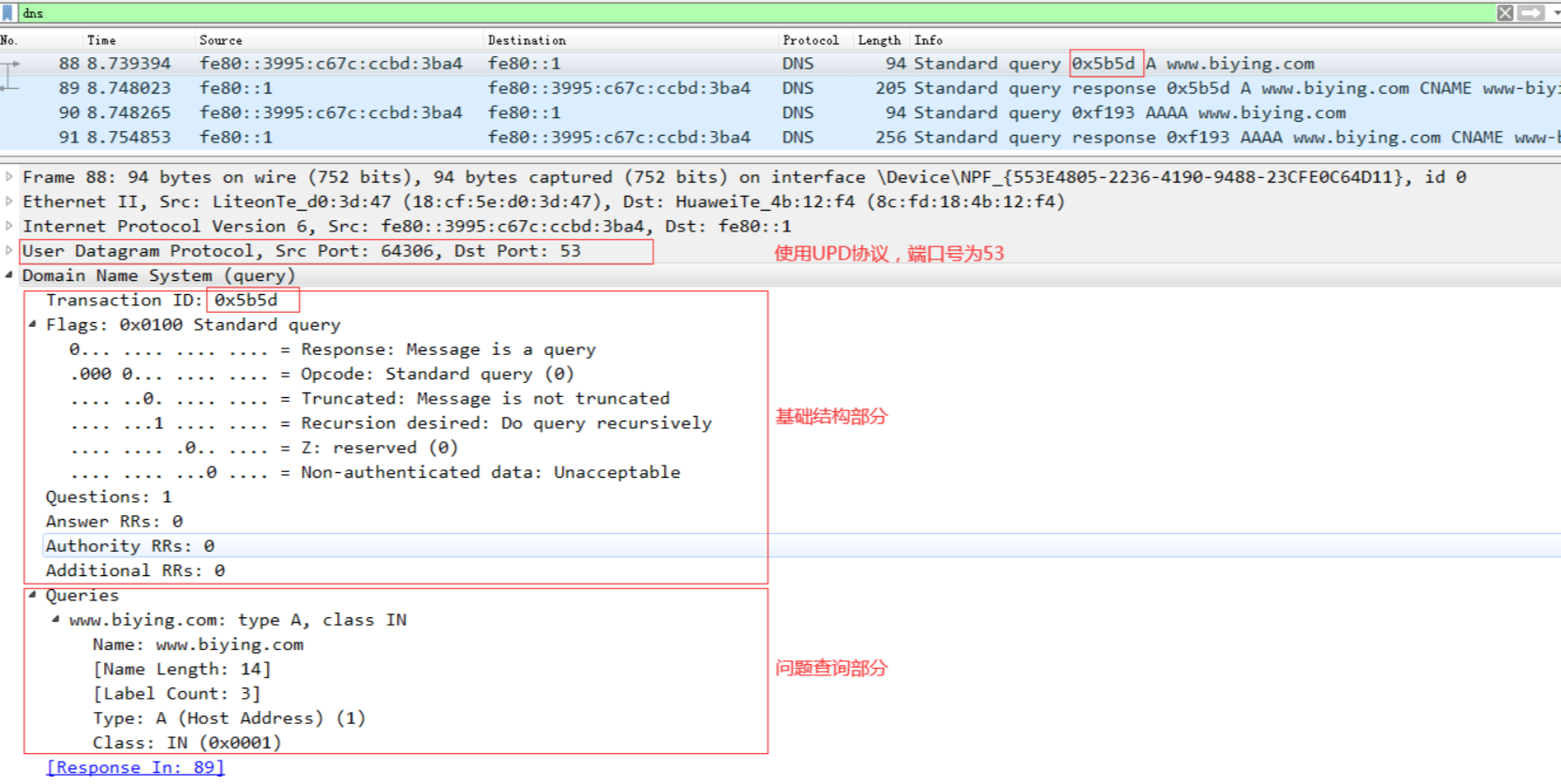This screenshot has width=1561, height=784.
Task: Open the filter history dropdown arrow
Action: coord(1555,13)
